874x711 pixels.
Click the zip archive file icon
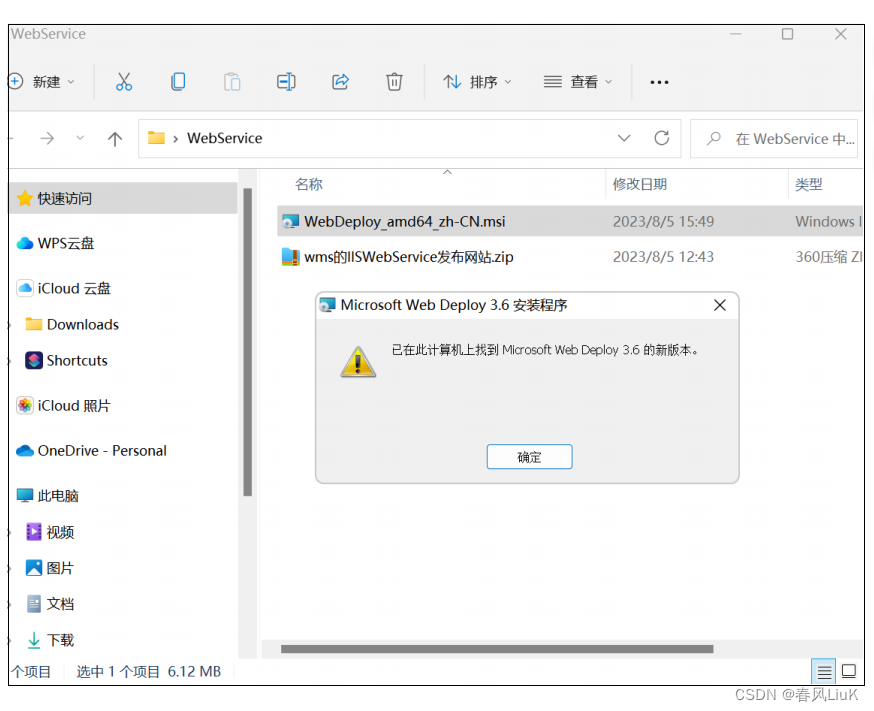[x=290, y=257]
